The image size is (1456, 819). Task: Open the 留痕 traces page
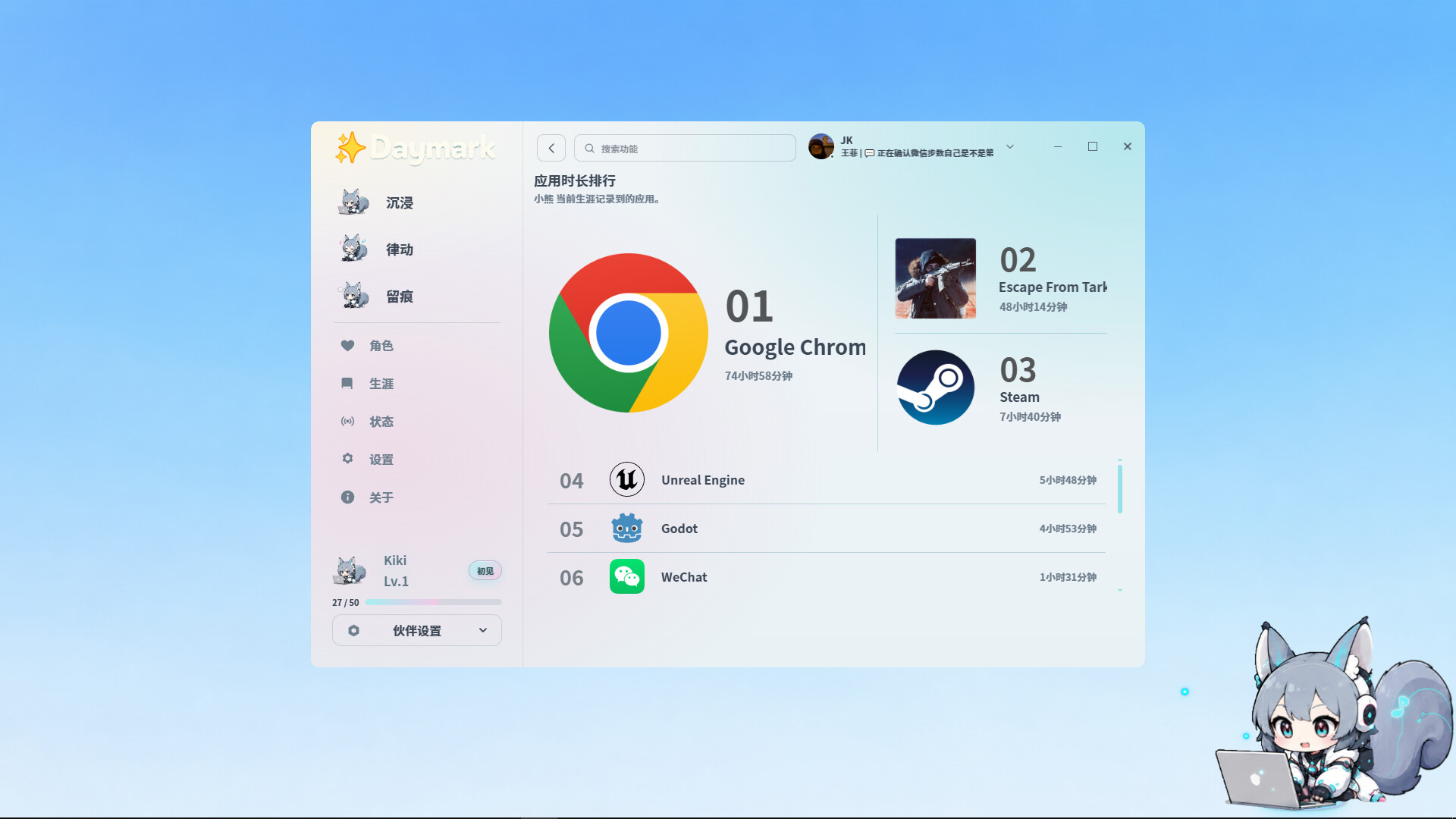point(400,297)
